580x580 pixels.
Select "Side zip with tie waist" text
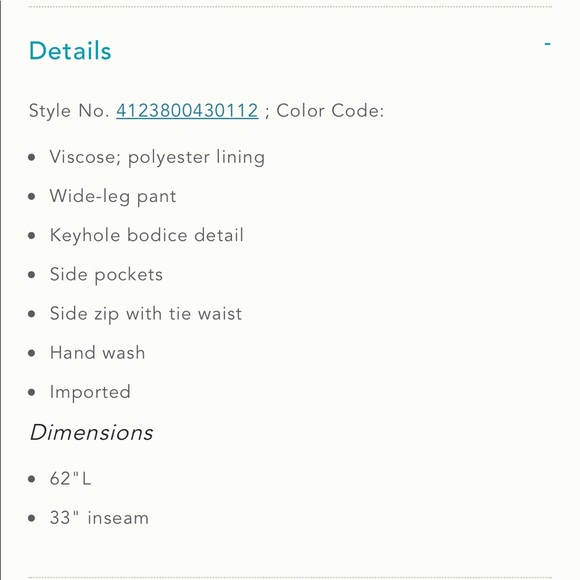pyautogui.click(x=146, y=314)
